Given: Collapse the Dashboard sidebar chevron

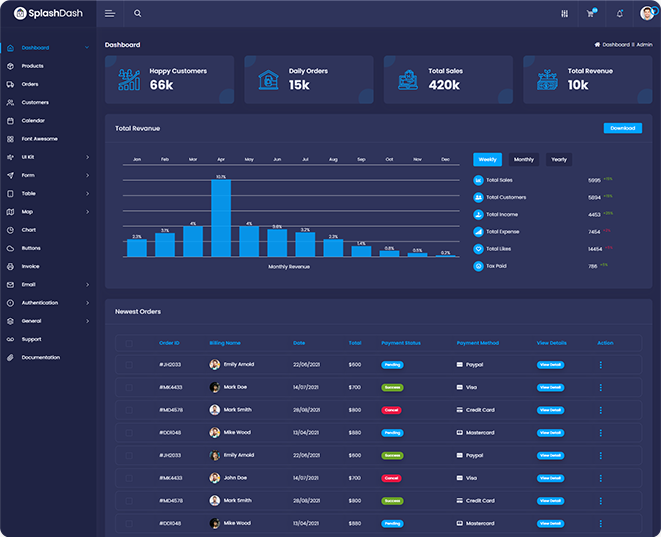Looking at the screenshot, I should pyautogui.click(x=87, y=48).
